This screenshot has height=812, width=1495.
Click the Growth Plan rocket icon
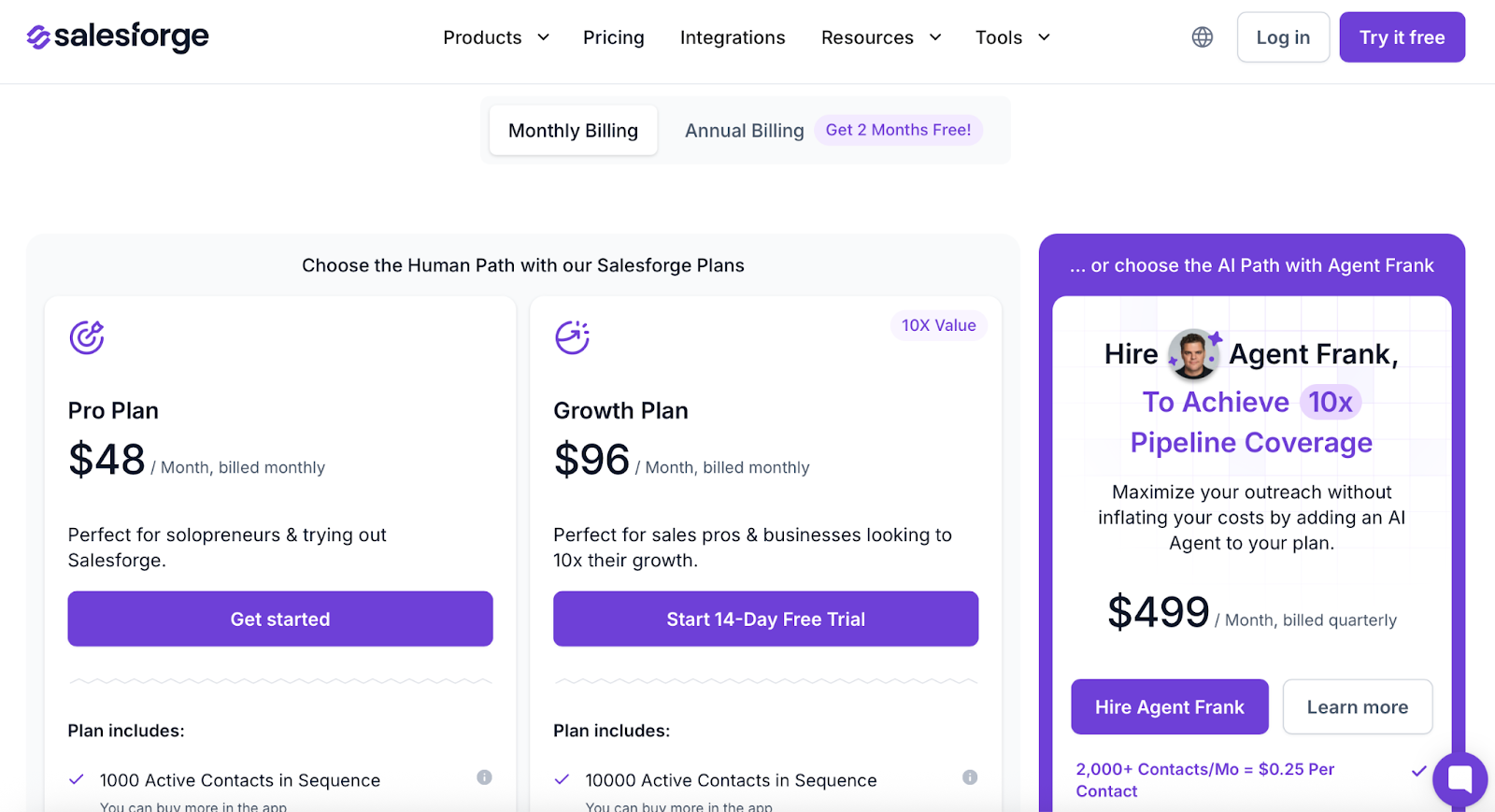[572, 337]
